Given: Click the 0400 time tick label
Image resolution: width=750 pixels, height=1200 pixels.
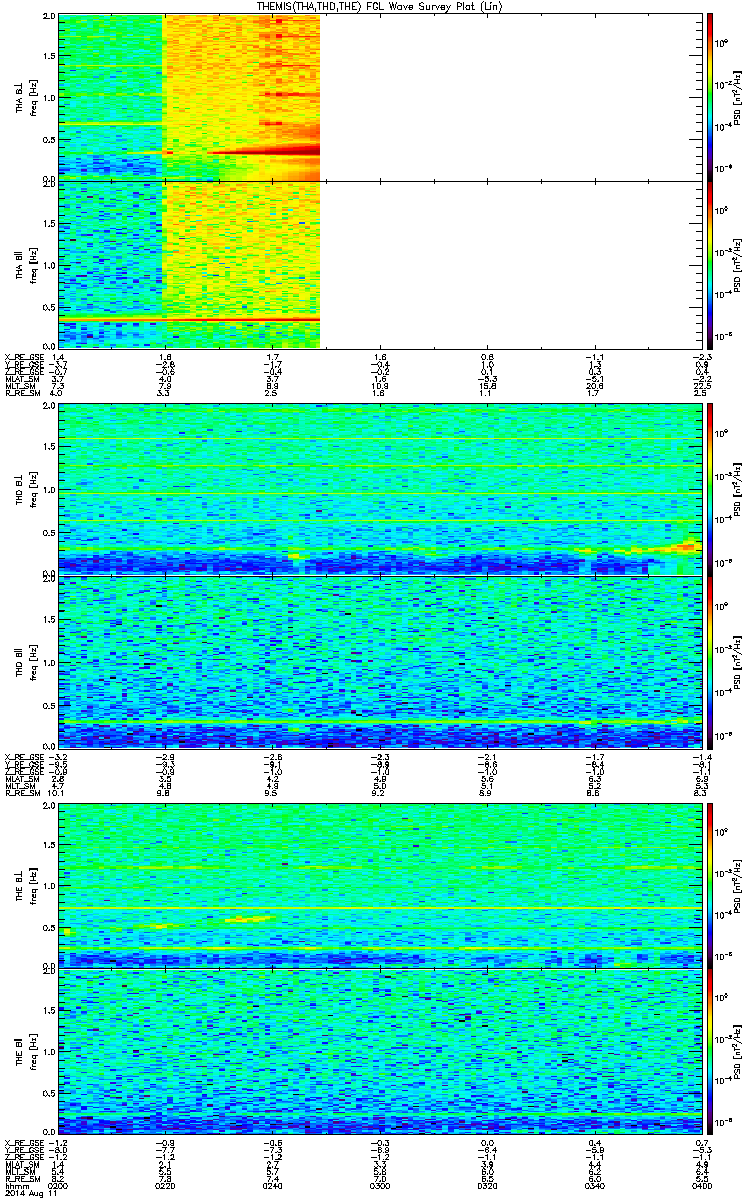Looking at the screenshot, I should click(x=702, y=1184).
